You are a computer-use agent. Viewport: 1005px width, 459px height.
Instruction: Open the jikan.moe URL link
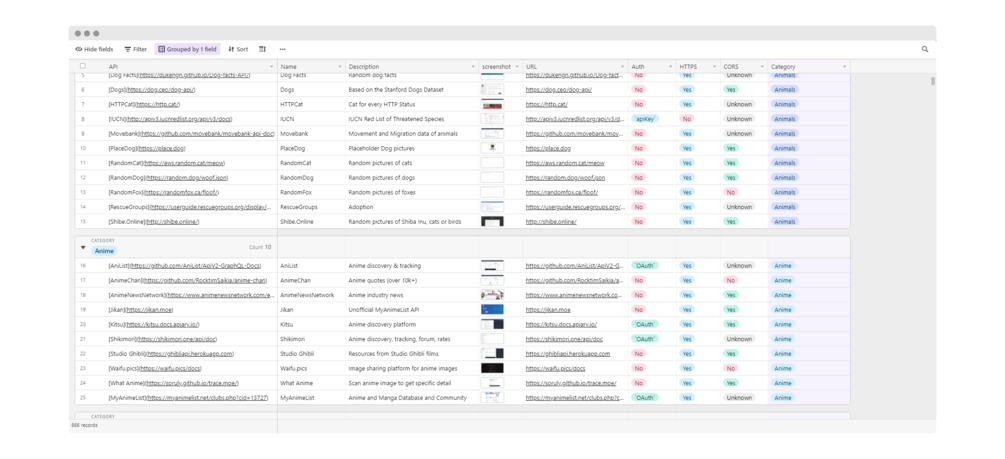coord(548,310)
